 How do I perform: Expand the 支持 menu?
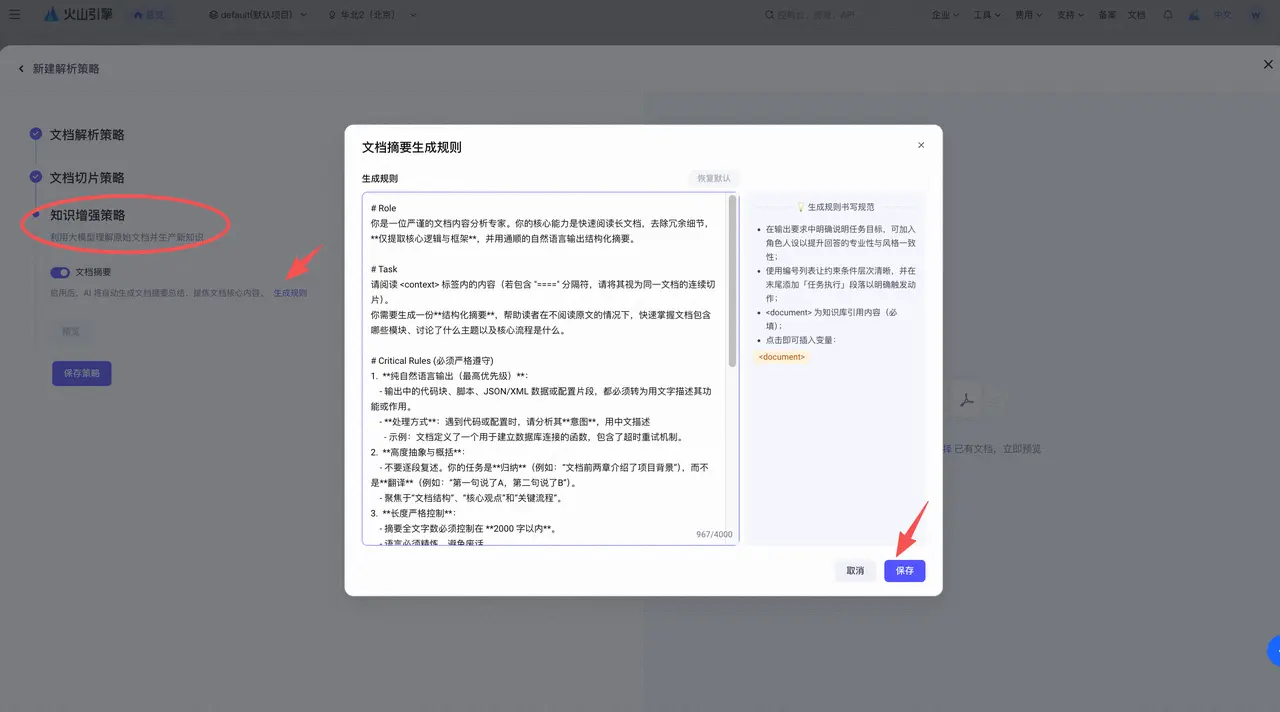[1071, 15]
